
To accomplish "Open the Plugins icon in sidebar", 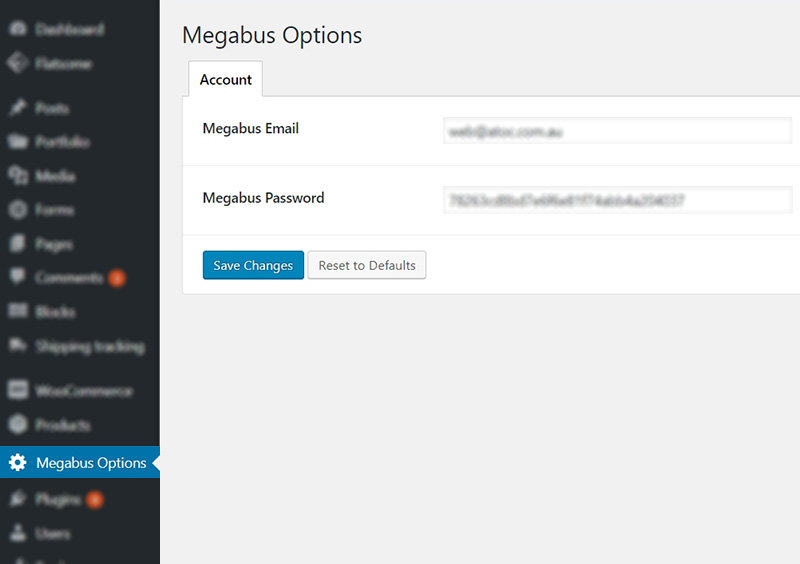I will point(18,498).
